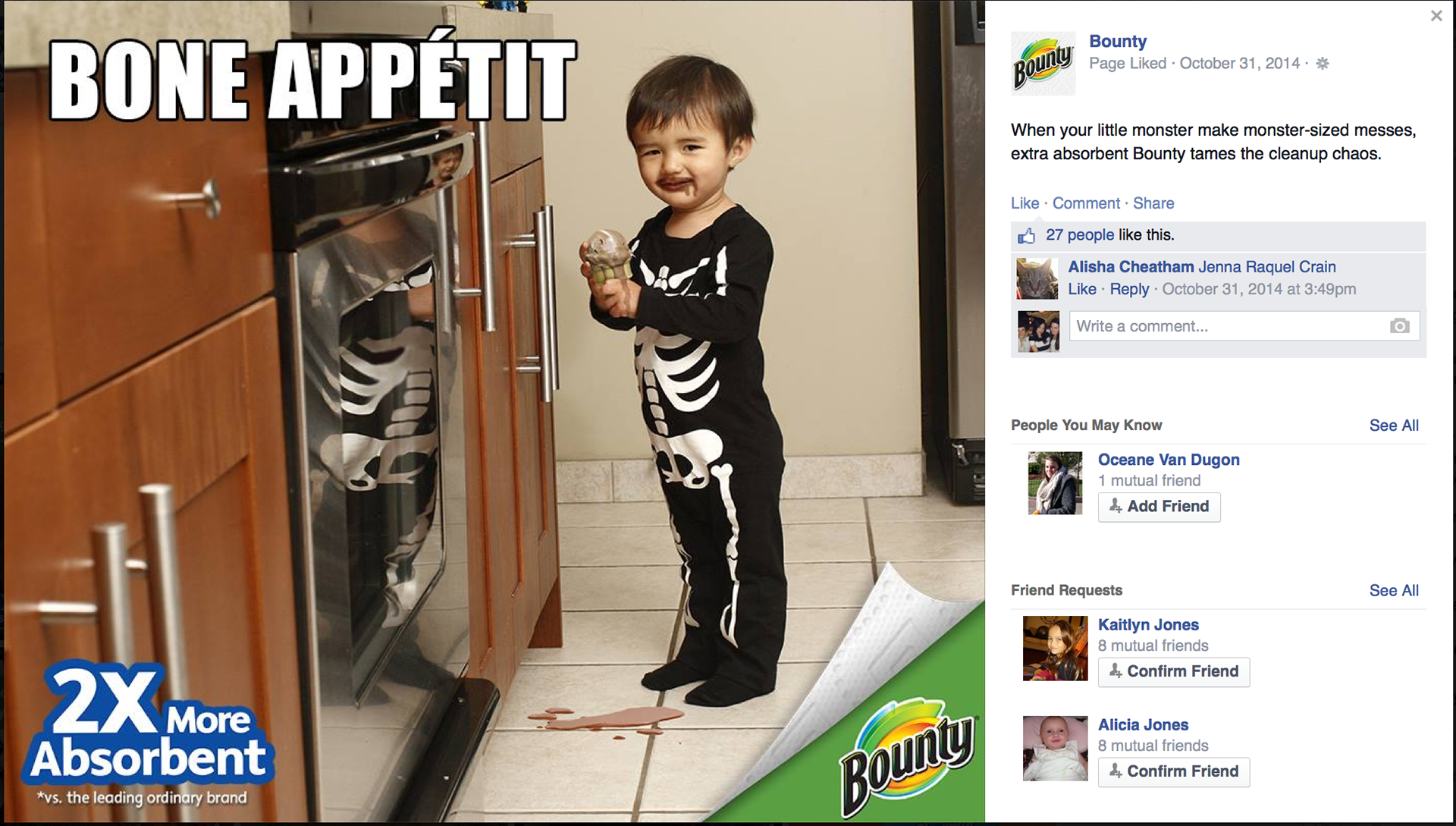See All in People You May Know
Viewport: 1456px width, 826px height.
pyautogui.click(x=1394, y=426)
